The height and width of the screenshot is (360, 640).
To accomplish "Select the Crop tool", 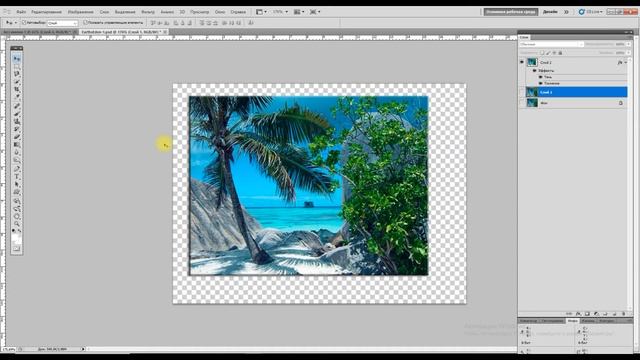I will [x=17, y=89].
